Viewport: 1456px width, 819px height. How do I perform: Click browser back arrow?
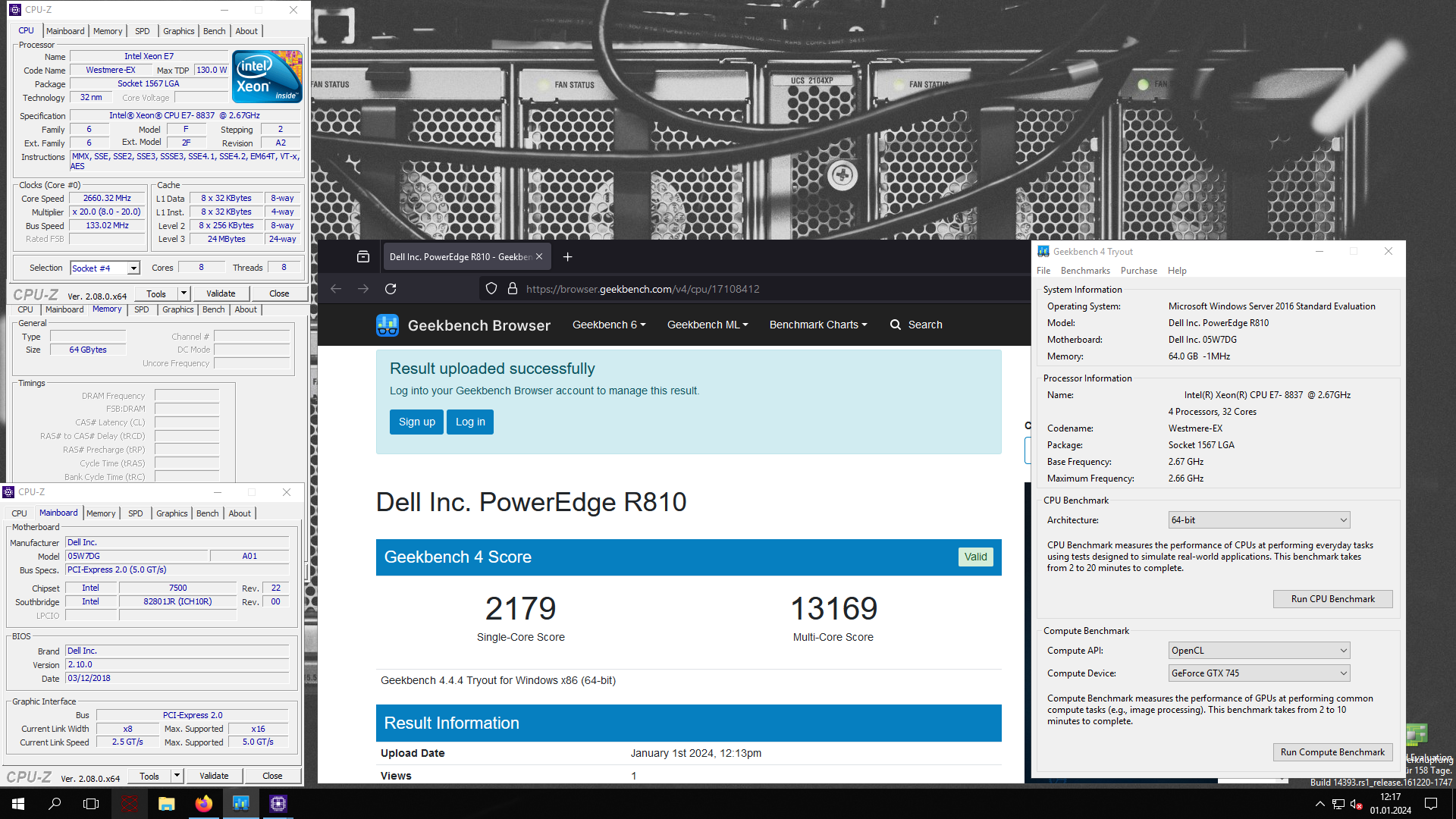[336, 289]
